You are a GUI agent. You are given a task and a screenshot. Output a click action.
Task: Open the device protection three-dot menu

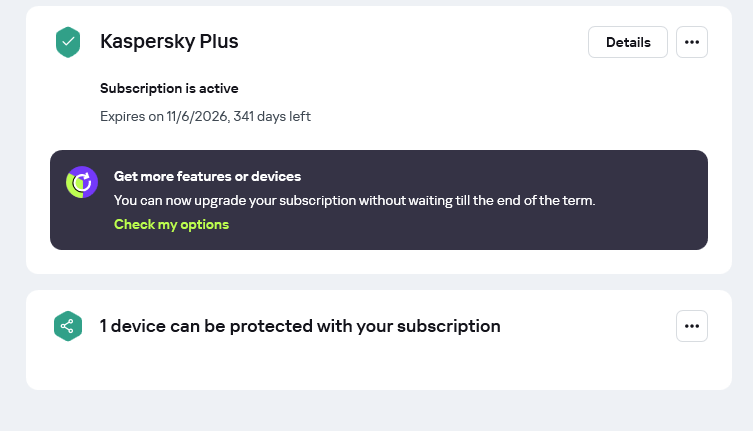692,326
